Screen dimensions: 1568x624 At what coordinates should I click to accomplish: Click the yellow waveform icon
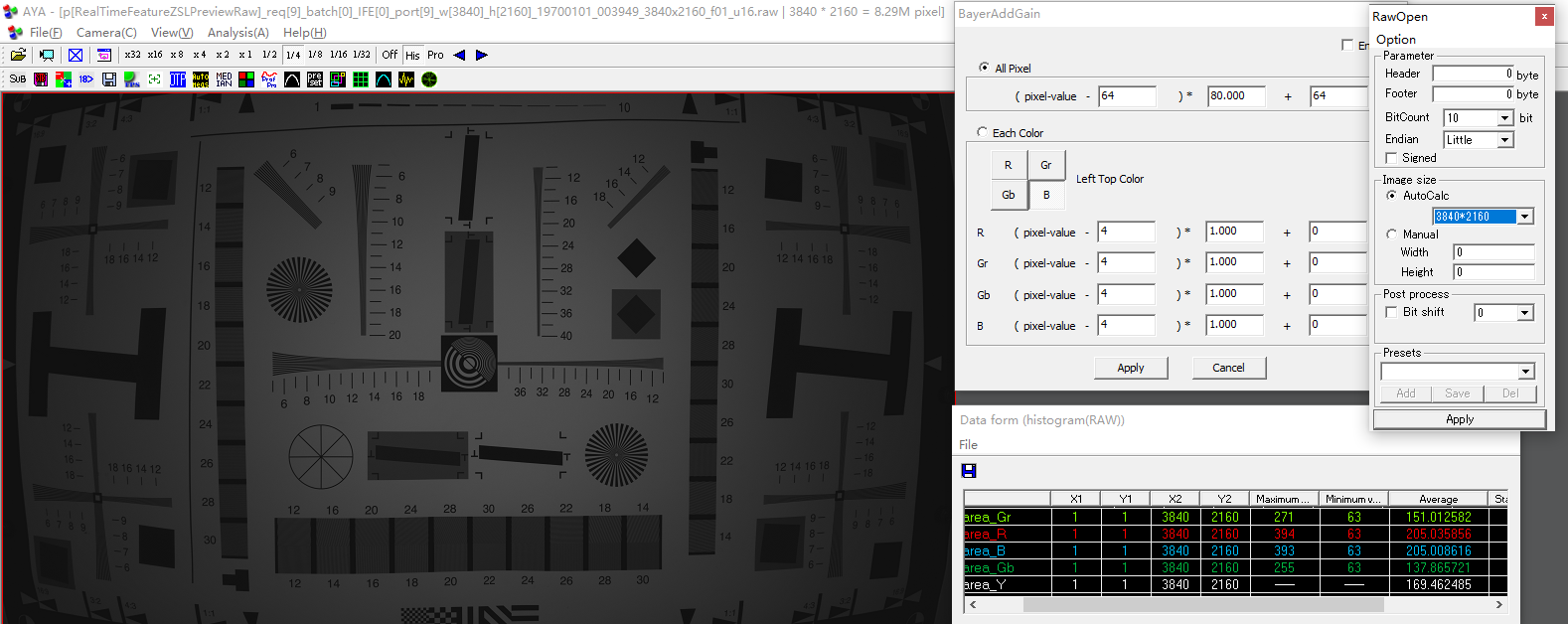coord(406,79)
